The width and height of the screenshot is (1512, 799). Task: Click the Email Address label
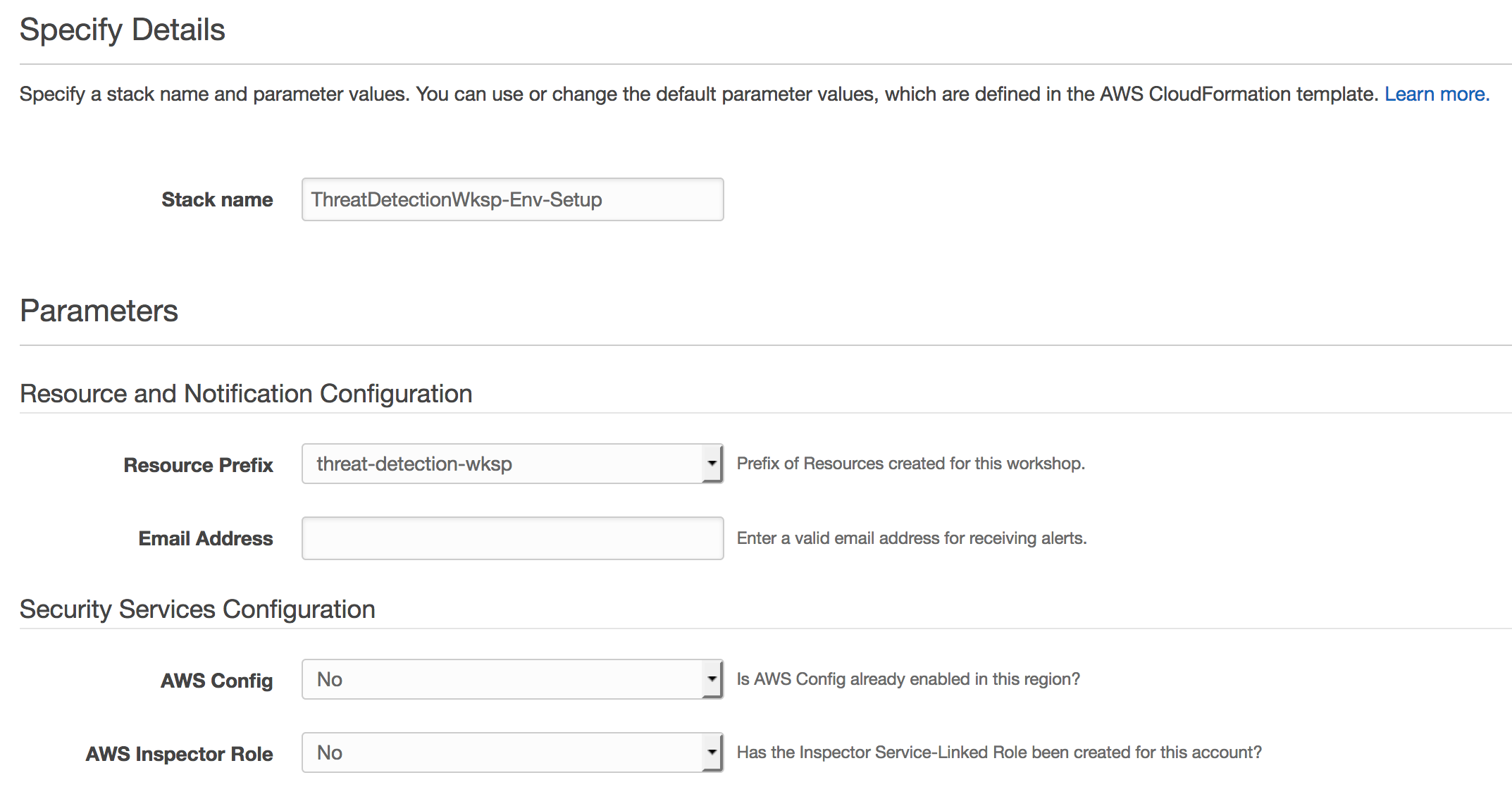pos(206,538)
